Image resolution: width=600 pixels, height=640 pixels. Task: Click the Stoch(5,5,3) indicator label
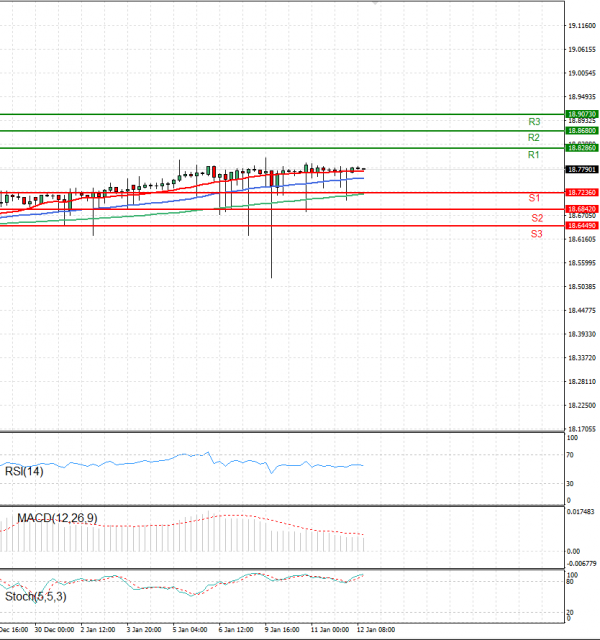click(36, 597)
